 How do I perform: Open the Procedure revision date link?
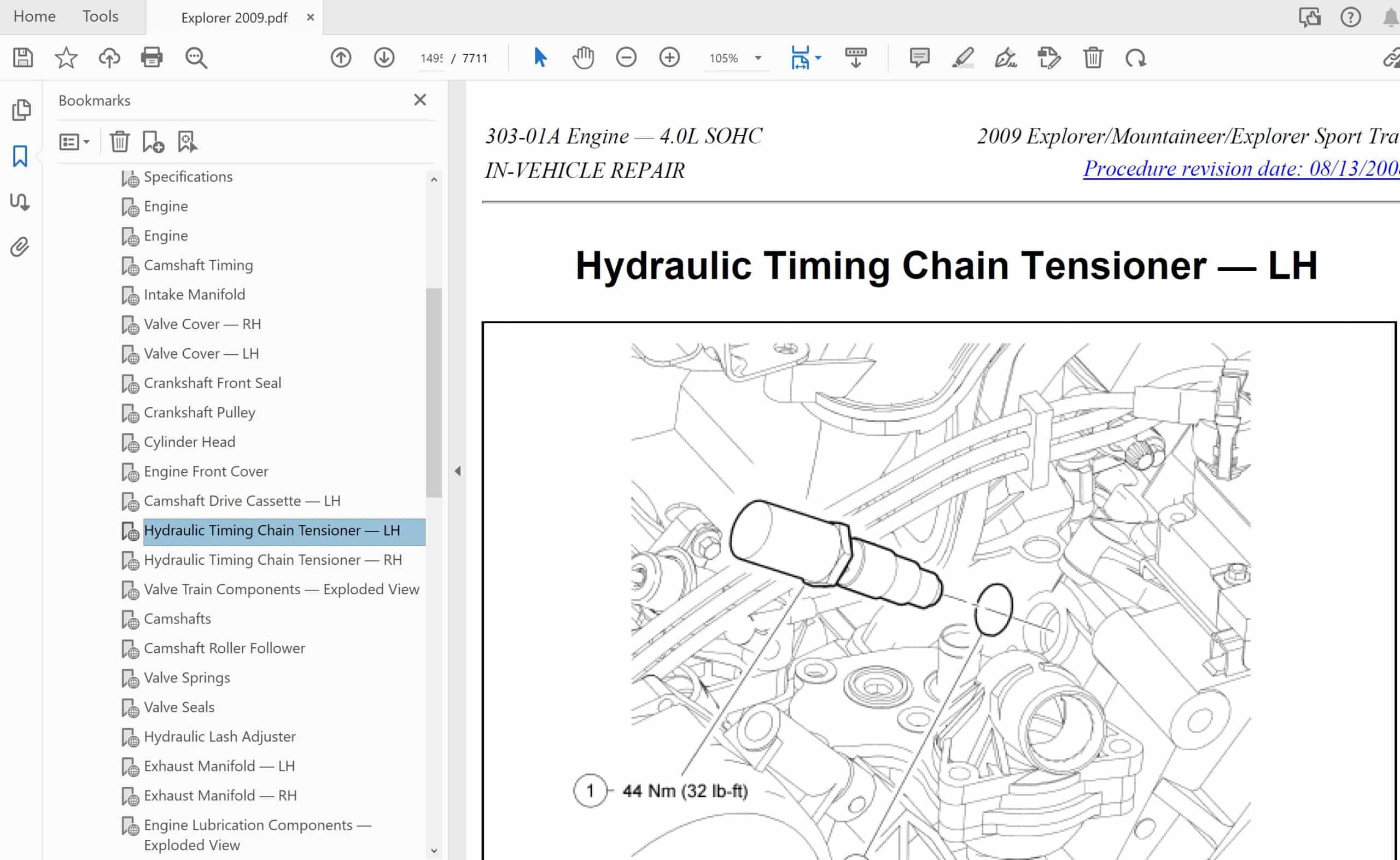click(x=1241, y=169)
